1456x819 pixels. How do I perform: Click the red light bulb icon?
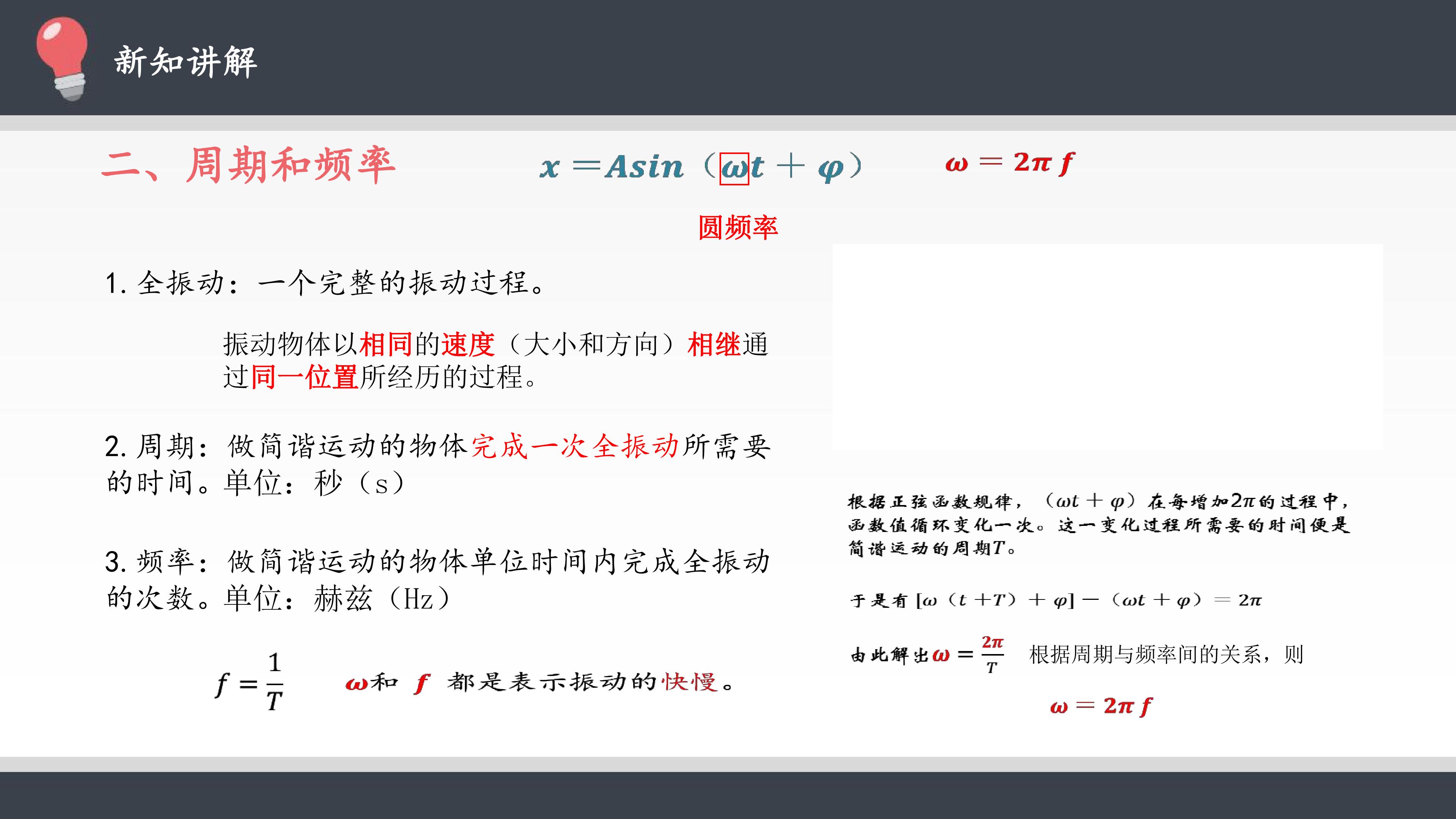click(61, 59)
